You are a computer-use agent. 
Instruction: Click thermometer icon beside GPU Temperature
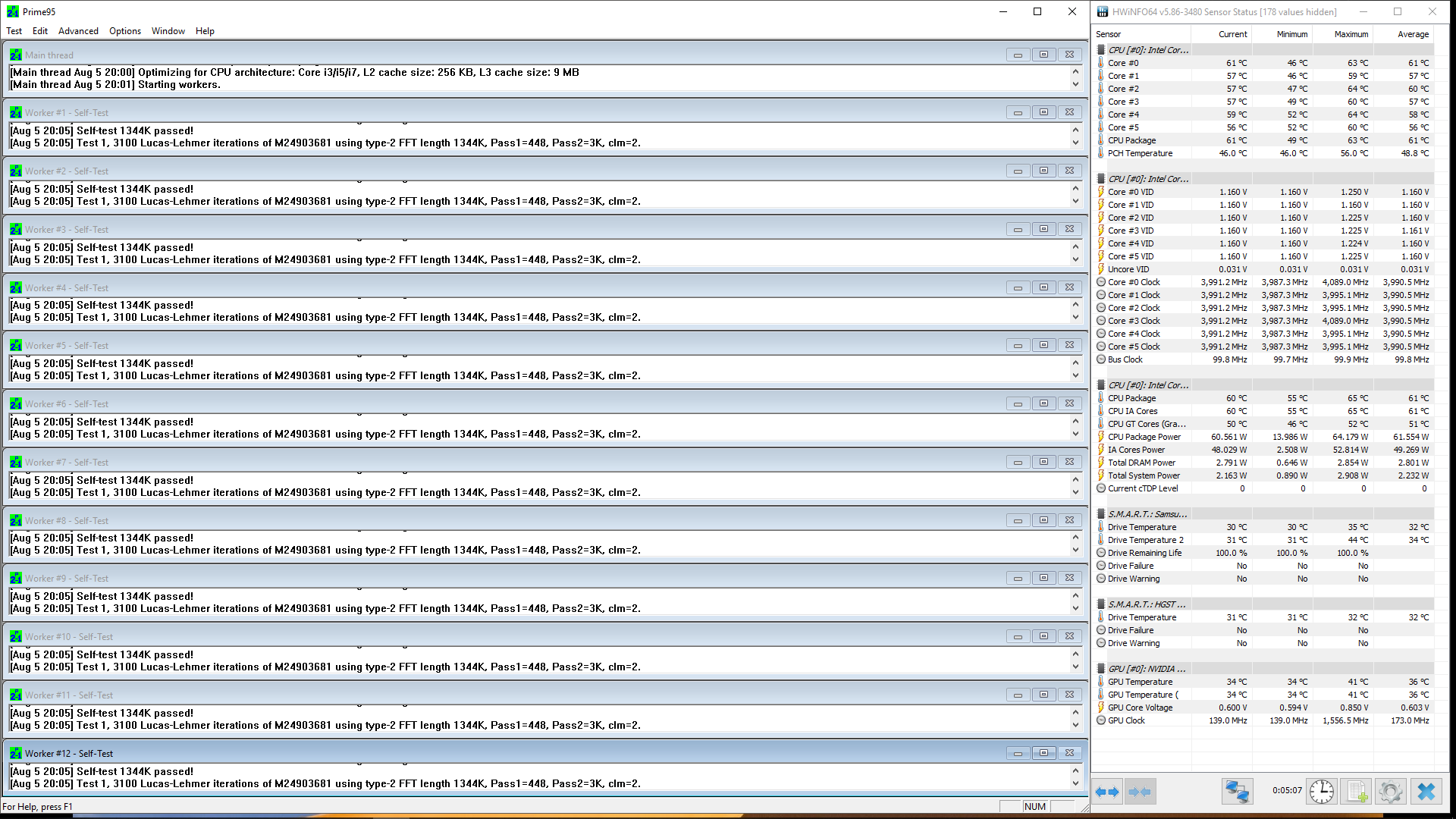1101,682
